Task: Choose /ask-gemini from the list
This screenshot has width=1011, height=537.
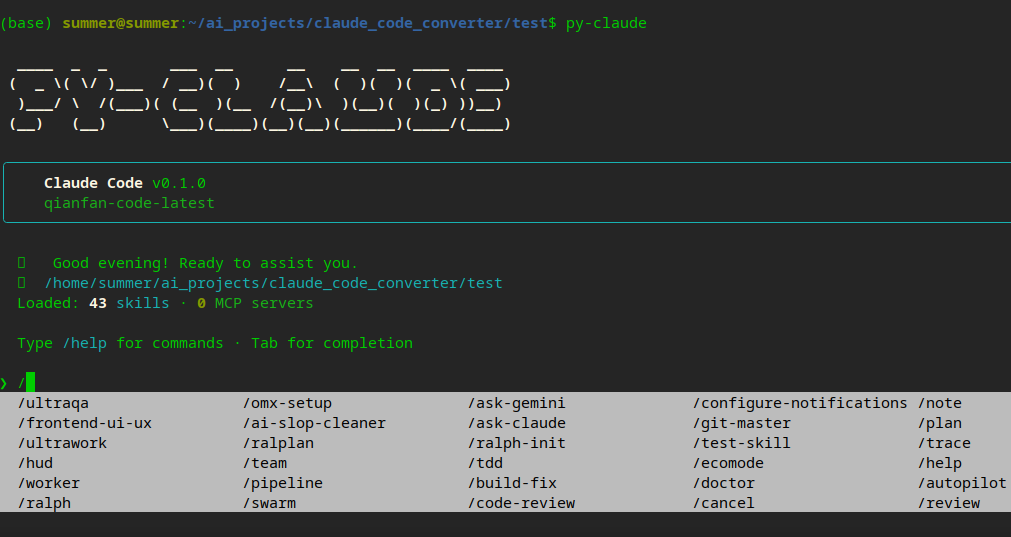Action: click(x=517, y=403)
